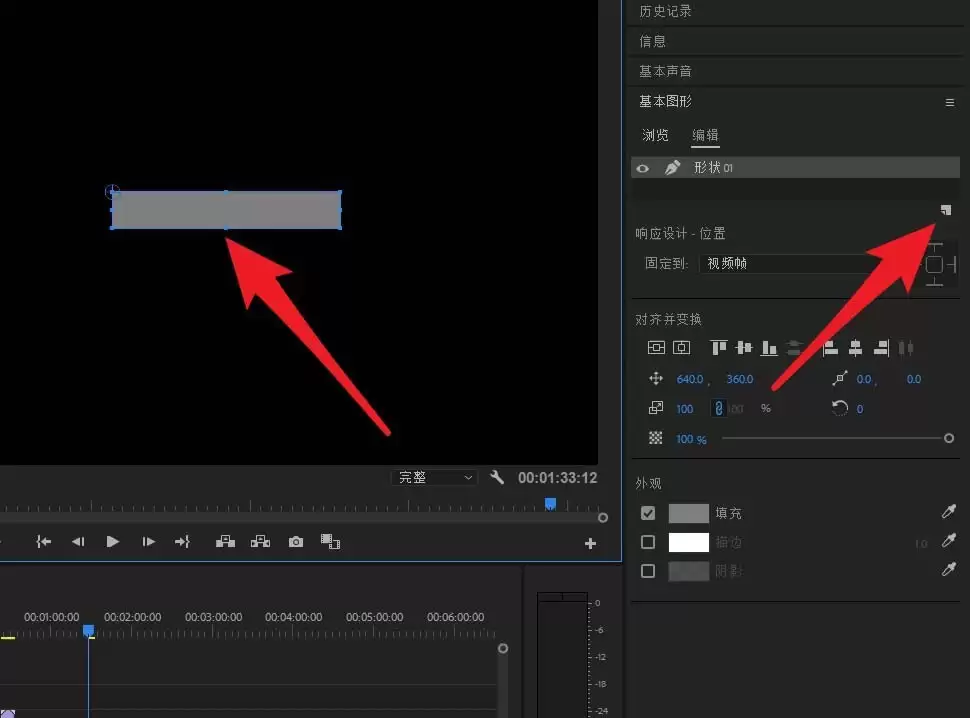This screenshot has width=970, height=718.
Task: Click the opacity checkerboard icon
Action: (x=656, y=438)
